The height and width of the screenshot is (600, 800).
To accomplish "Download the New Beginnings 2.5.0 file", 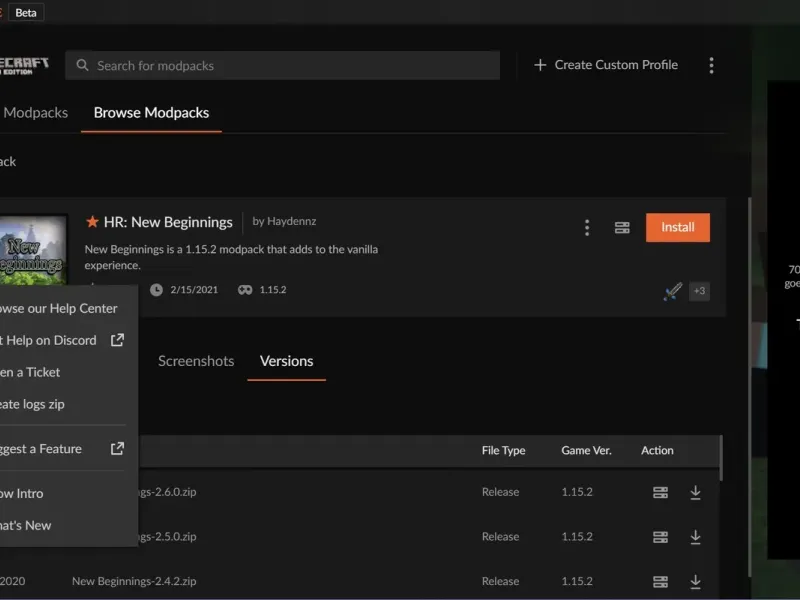I will point(695,537).
